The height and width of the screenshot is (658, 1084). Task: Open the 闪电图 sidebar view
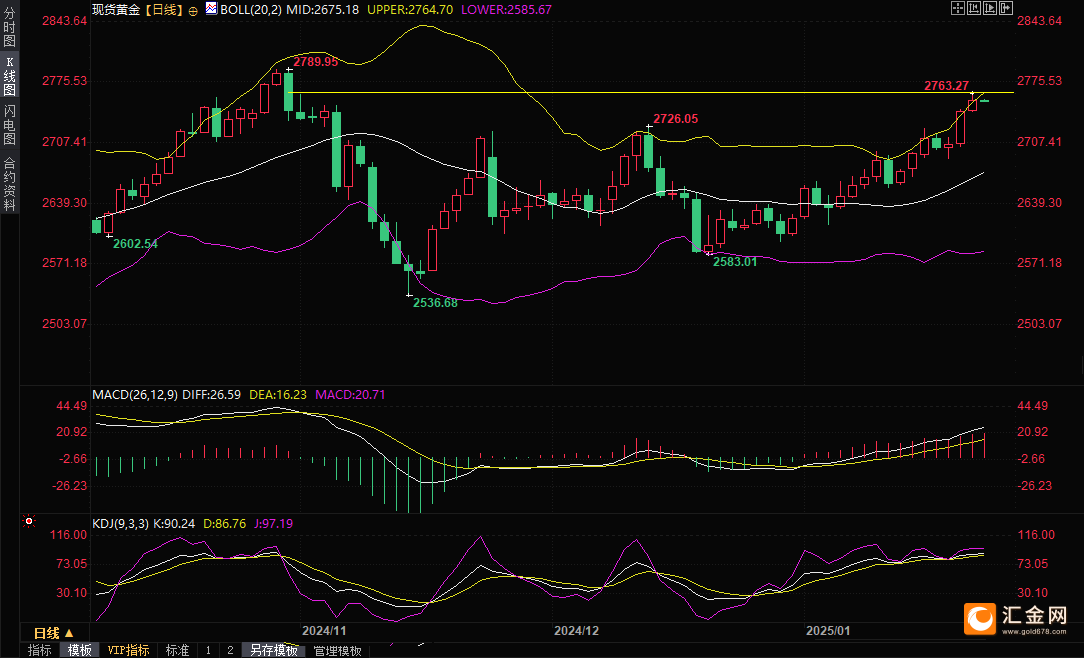coord(9,125)
